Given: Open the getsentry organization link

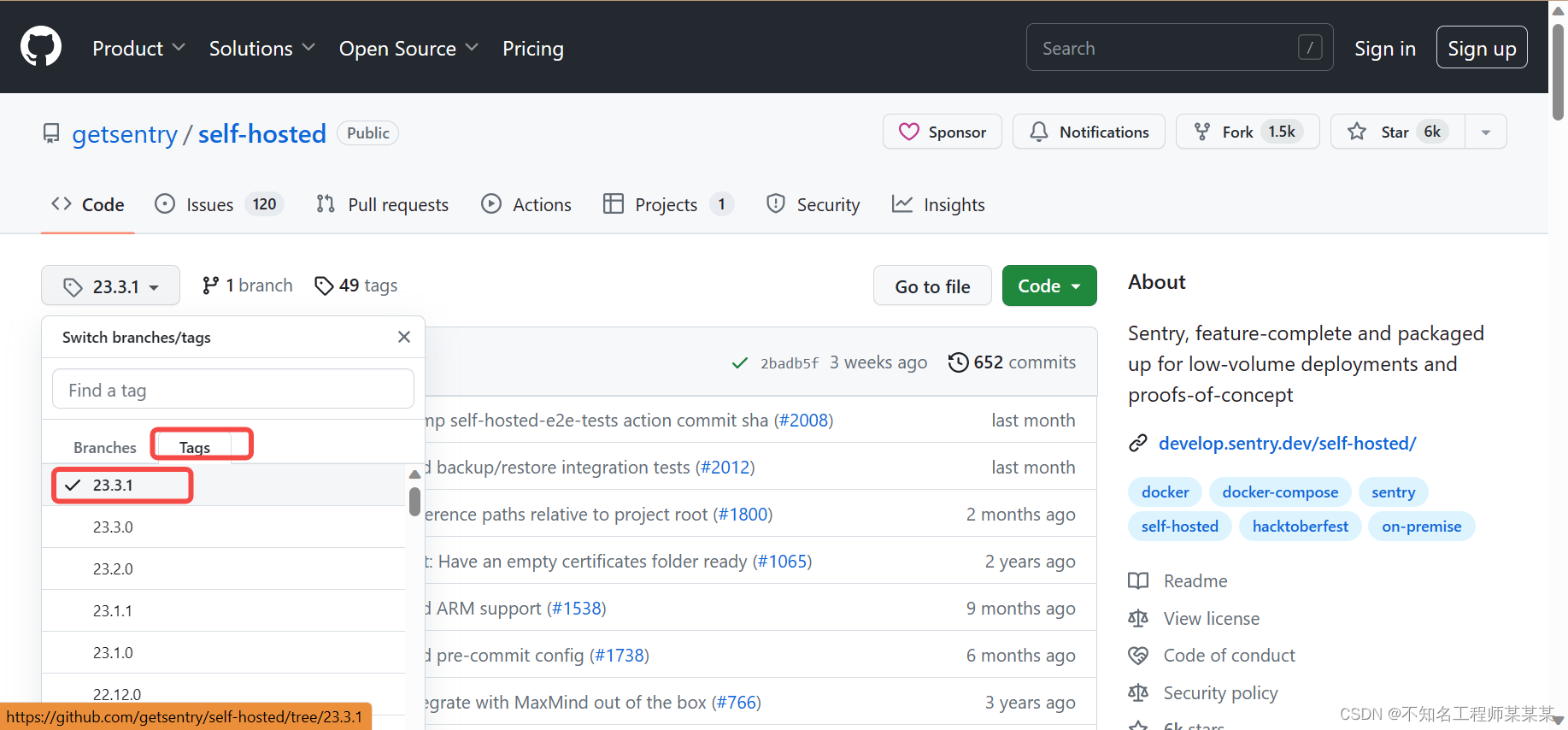Looking at the screenshot, I should (125, 134).
